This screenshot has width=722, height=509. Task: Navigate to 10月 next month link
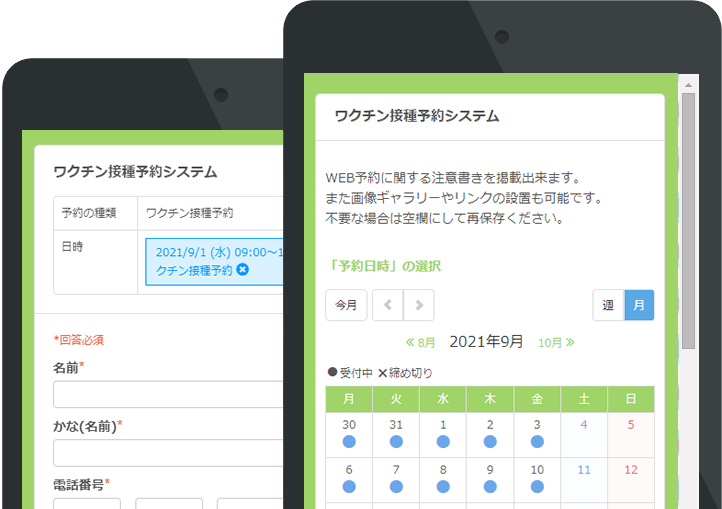click(556, 342)
